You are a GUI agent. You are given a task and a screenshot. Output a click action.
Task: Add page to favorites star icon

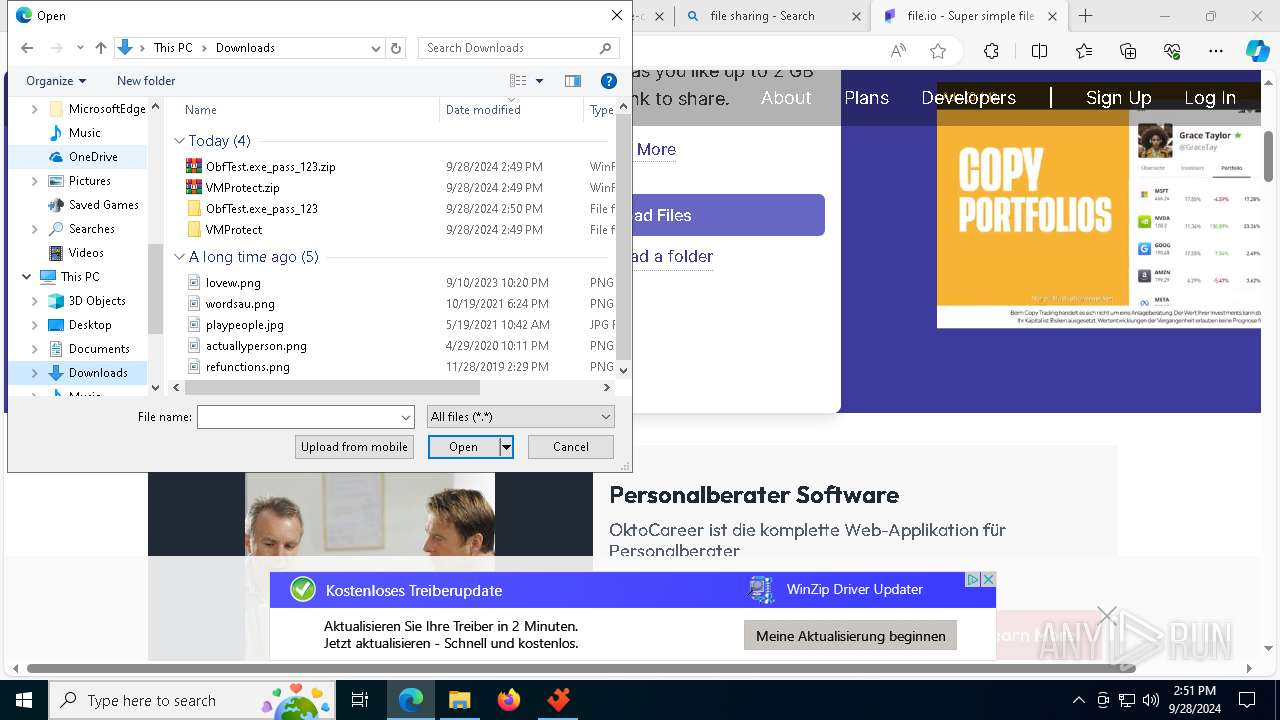click(x=937, y=51)
